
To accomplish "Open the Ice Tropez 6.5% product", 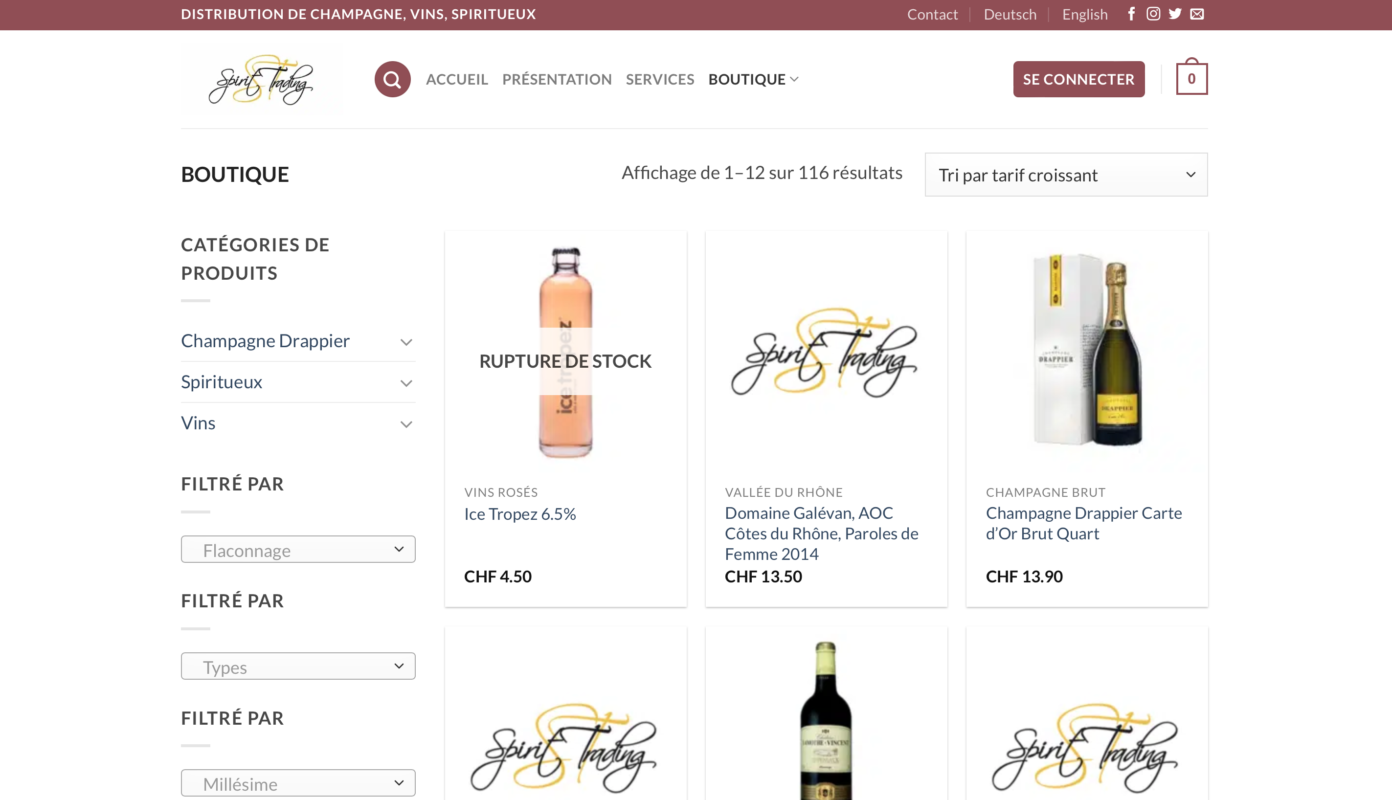I will pyautogui.click(x=520, y=514).
